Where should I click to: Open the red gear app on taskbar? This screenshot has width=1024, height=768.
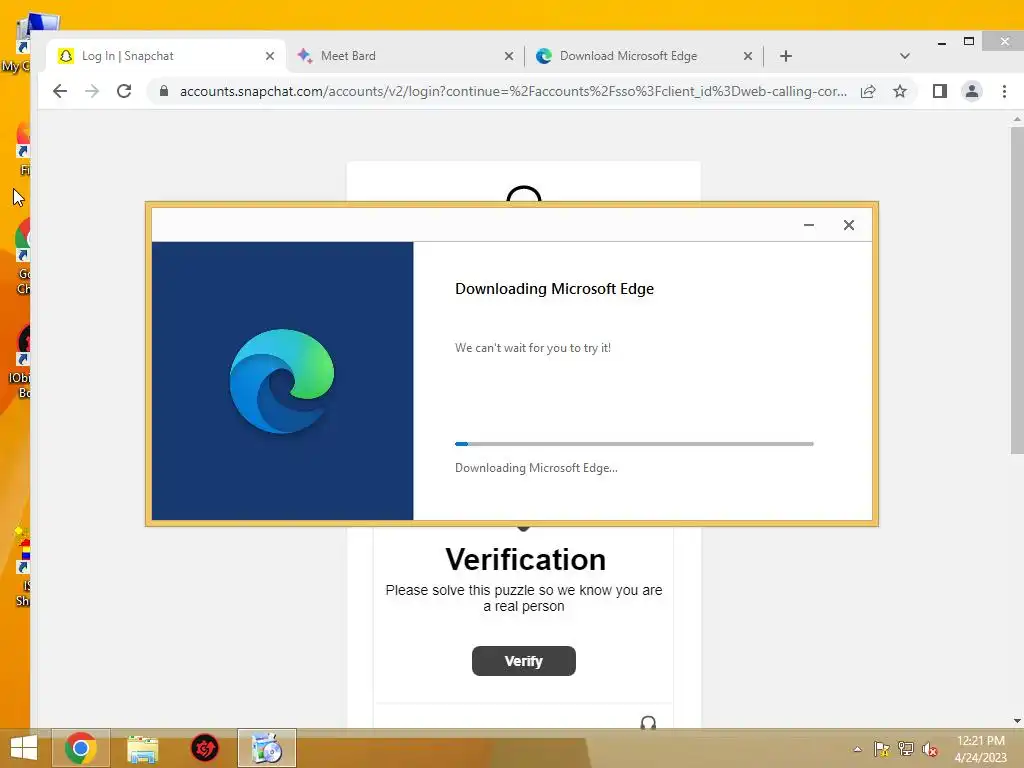pos(204,748)
